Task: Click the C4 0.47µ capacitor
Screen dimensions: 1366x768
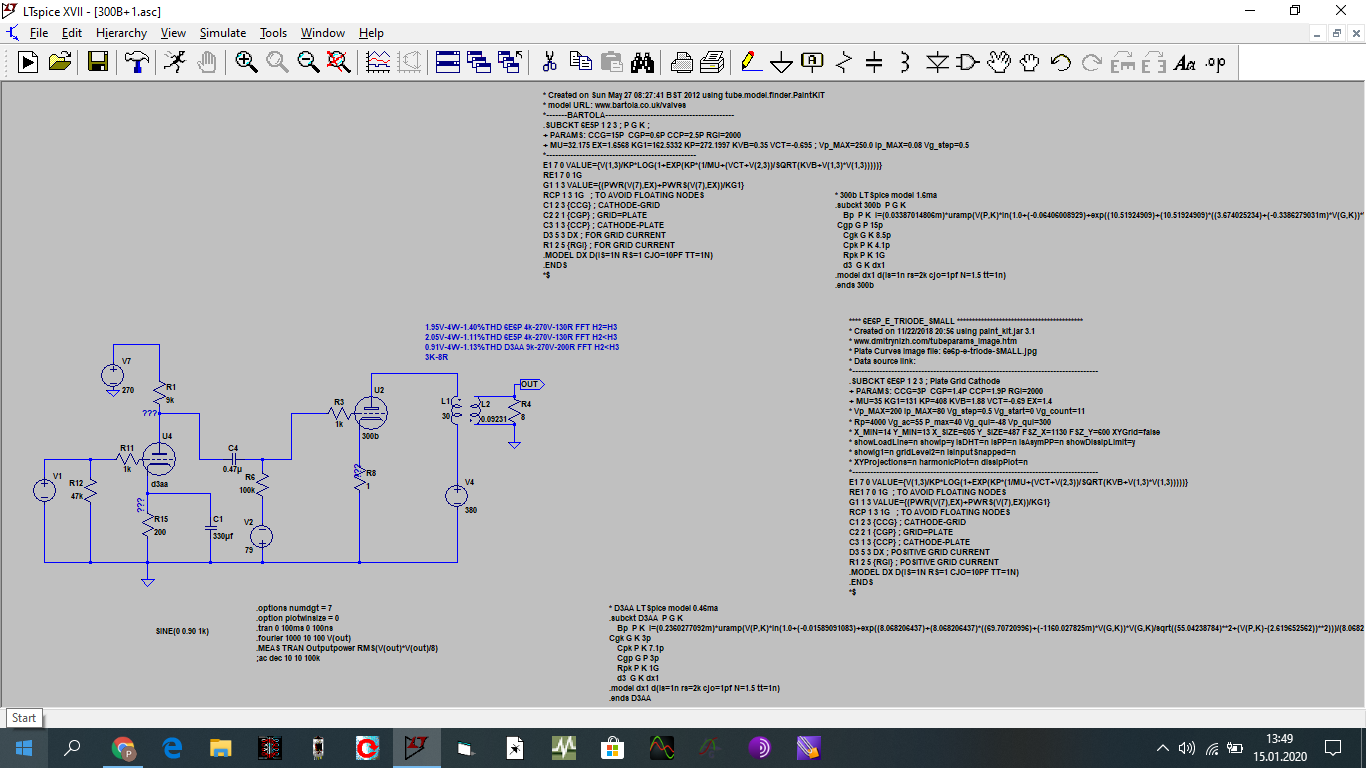Action: click(x=233, y=458)
